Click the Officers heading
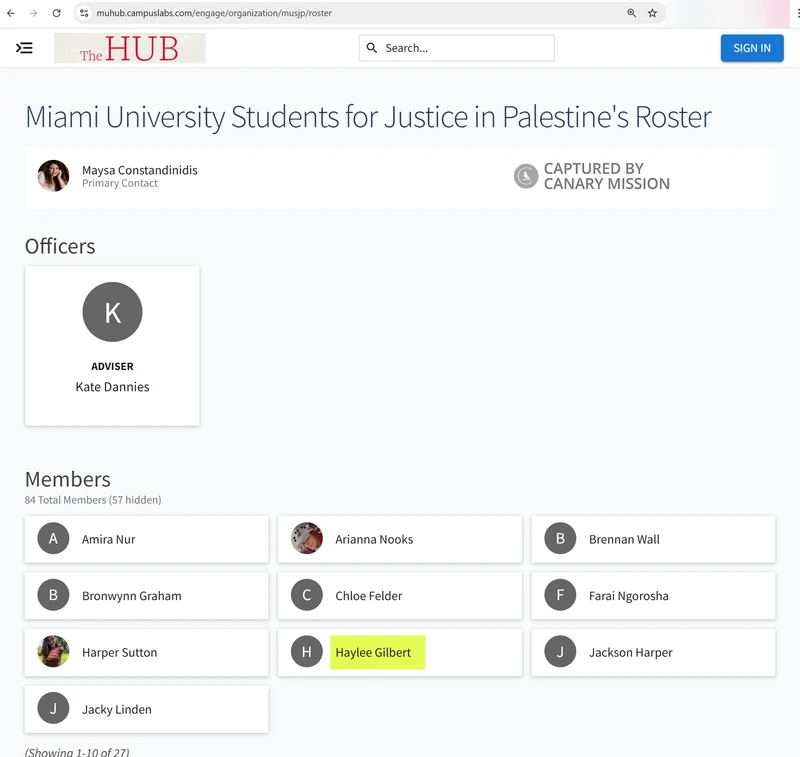This screenshot has width=800, height=757. click(x=60, y=246)
